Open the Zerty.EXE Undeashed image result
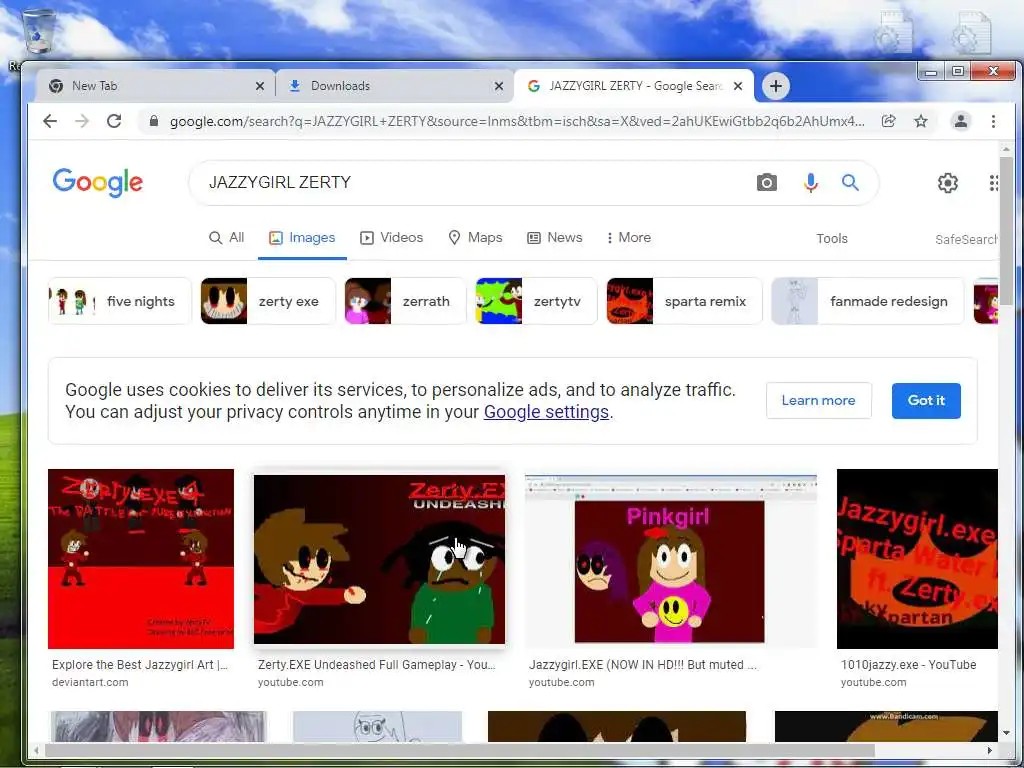The image size is (1024, 768). (379, 559)
